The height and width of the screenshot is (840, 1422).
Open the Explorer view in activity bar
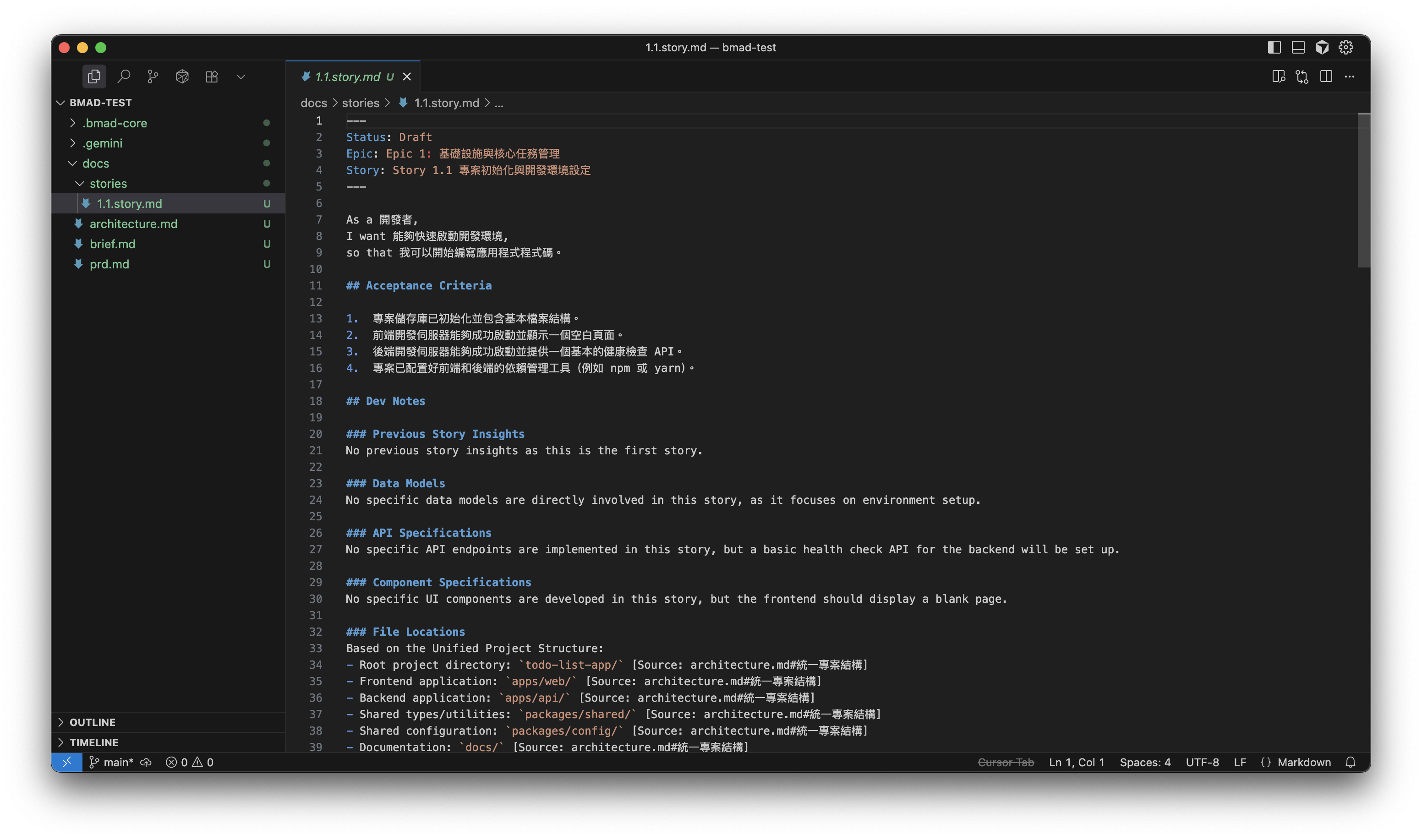coord(94,76)
